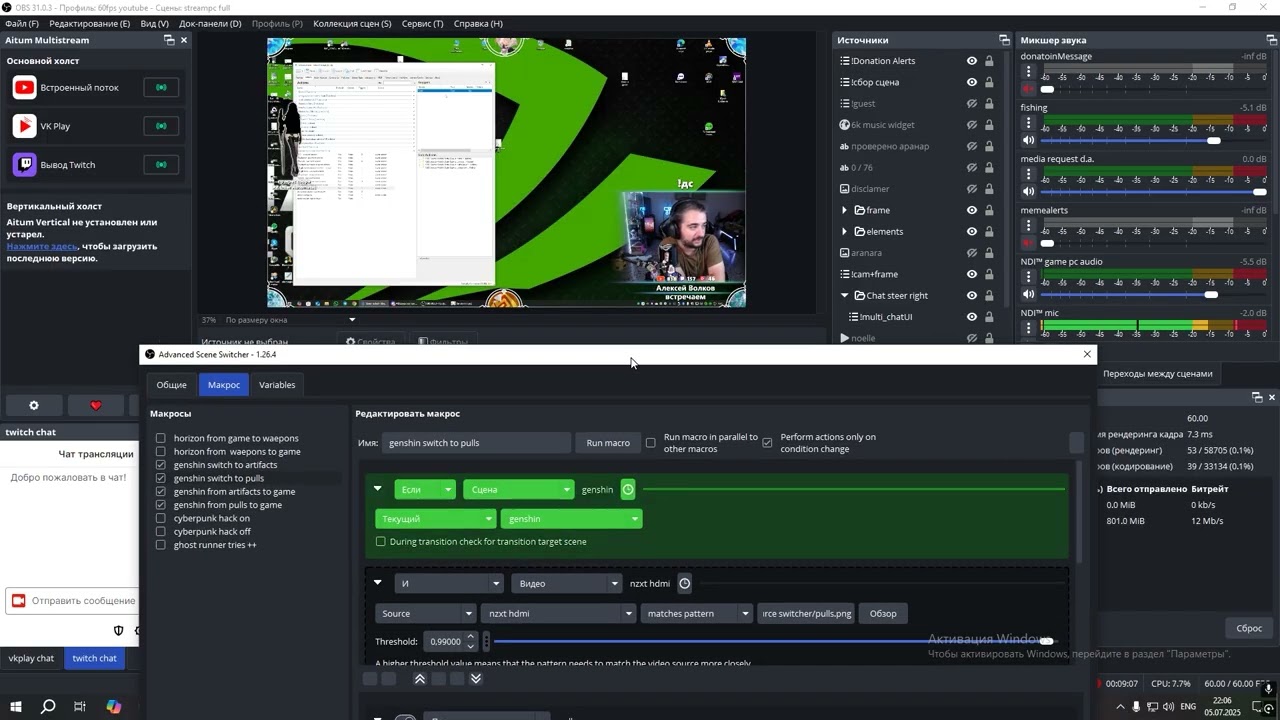Mute the fishing audio channel
This screenshot has height=720, width=1280.
1027,140
